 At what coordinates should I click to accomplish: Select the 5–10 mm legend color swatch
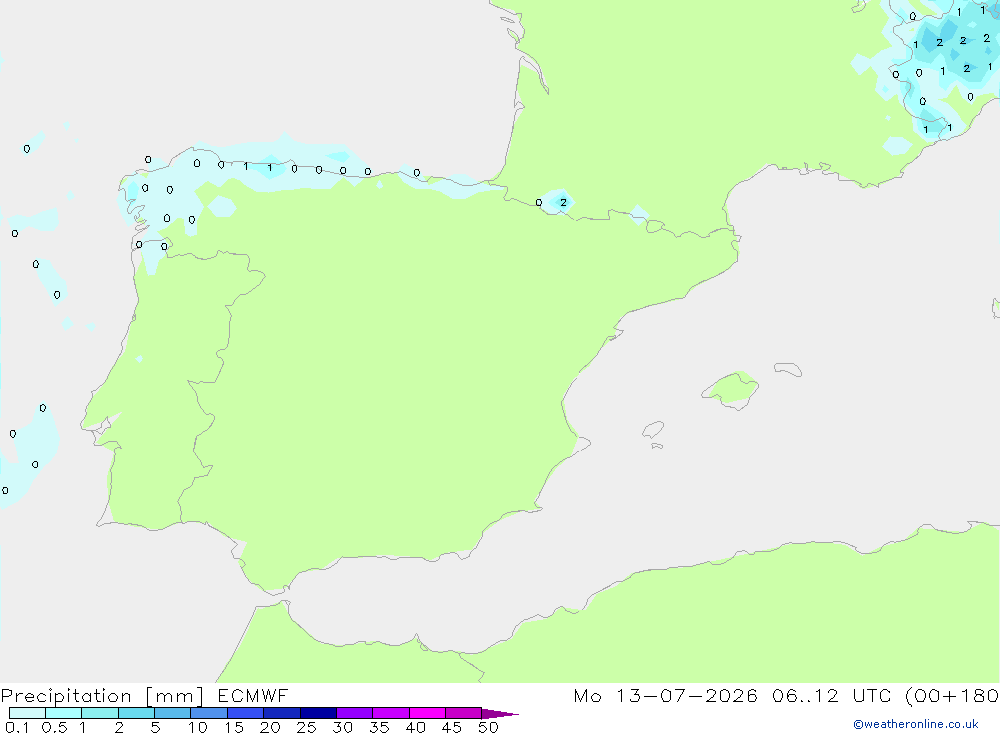[x=172, y=713]
